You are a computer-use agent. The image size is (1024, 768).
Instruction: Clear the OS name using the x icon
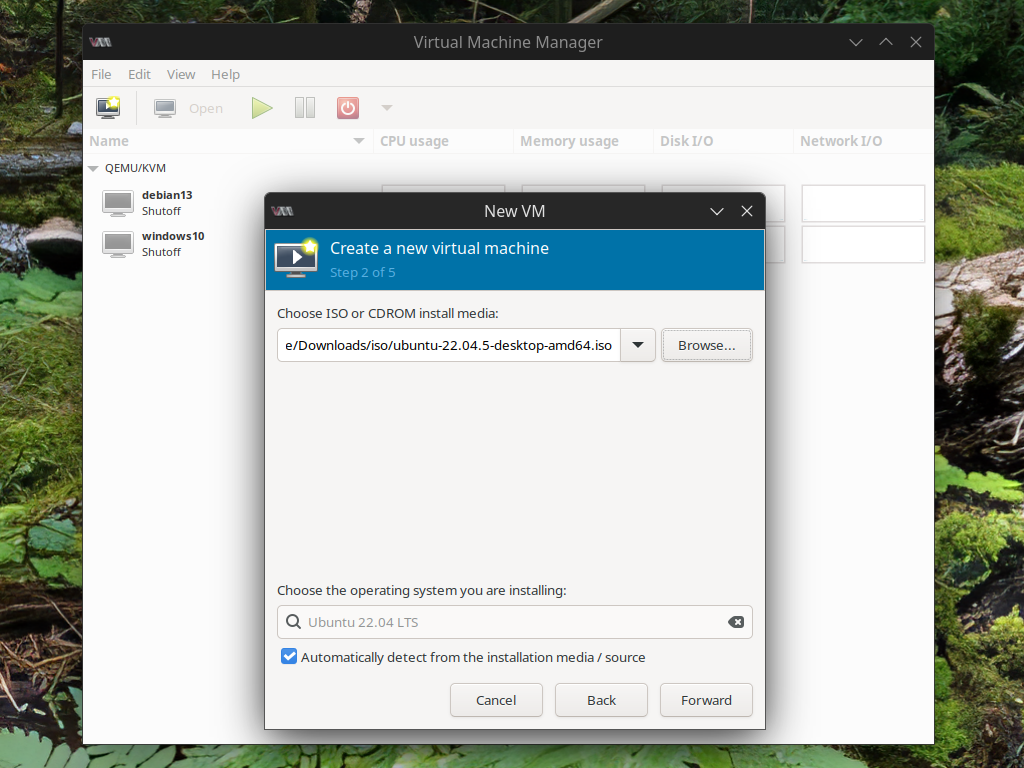coord(736,622)
